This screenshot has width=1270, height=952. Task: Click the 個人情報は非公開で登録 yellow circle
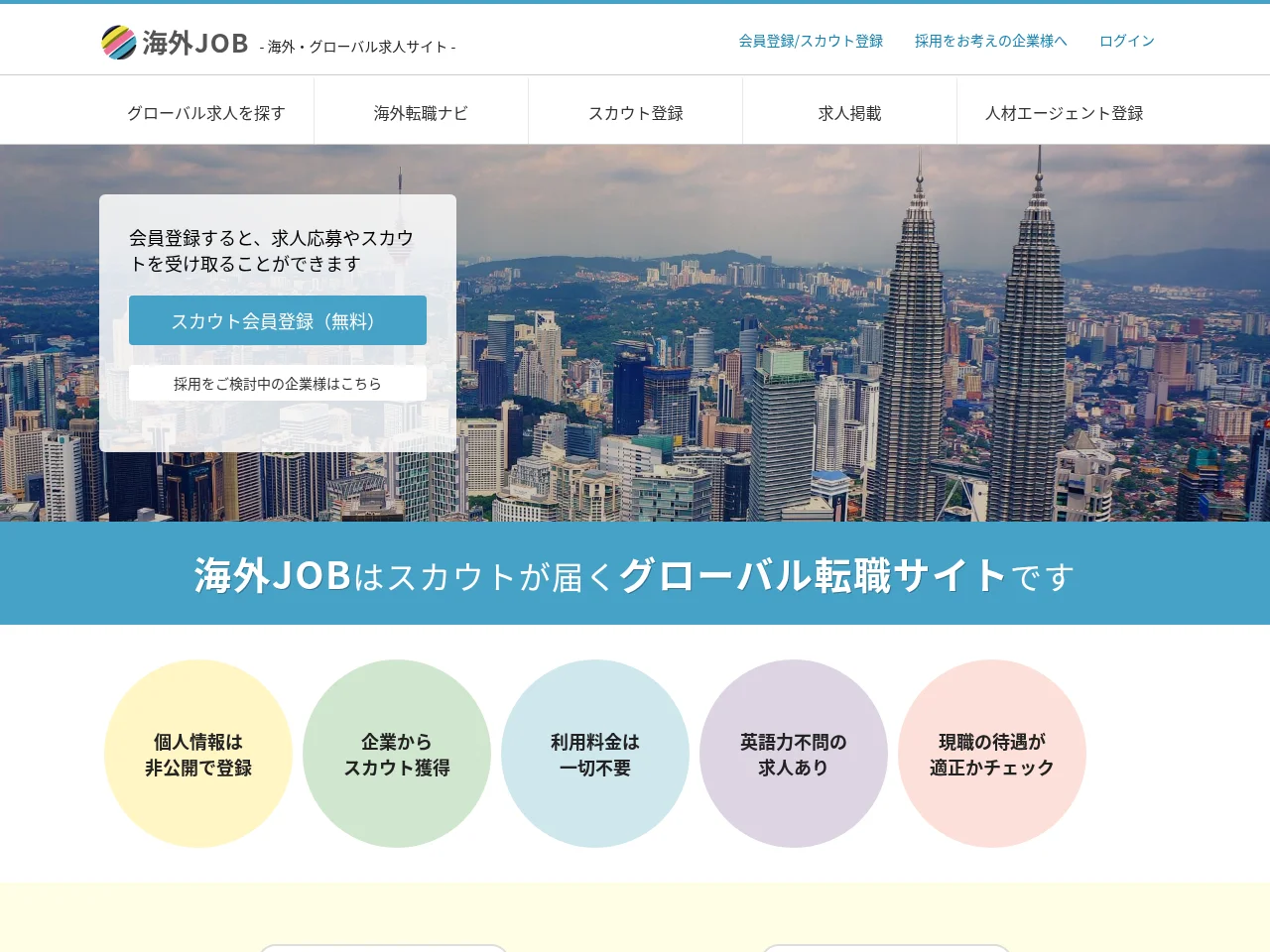[198, 754]
